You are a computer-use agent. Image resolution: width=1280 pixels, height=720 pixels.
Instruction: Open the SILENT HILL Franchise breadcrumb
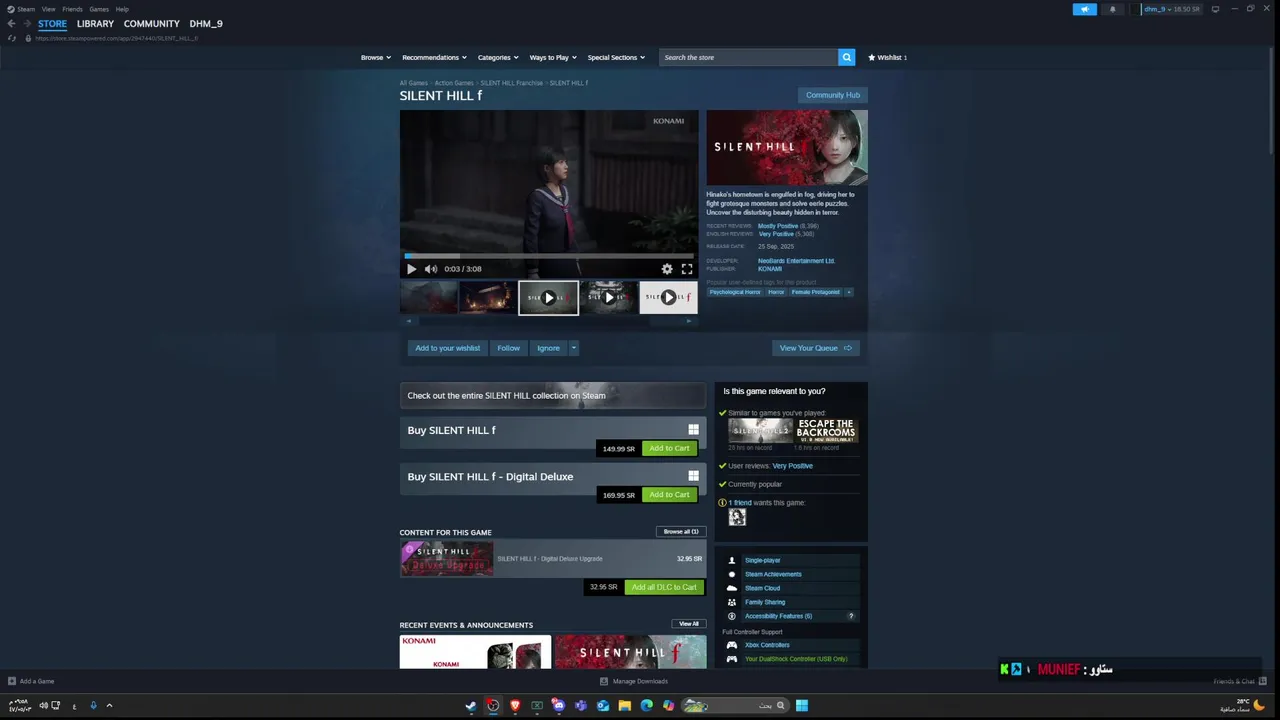coord(511,83)
